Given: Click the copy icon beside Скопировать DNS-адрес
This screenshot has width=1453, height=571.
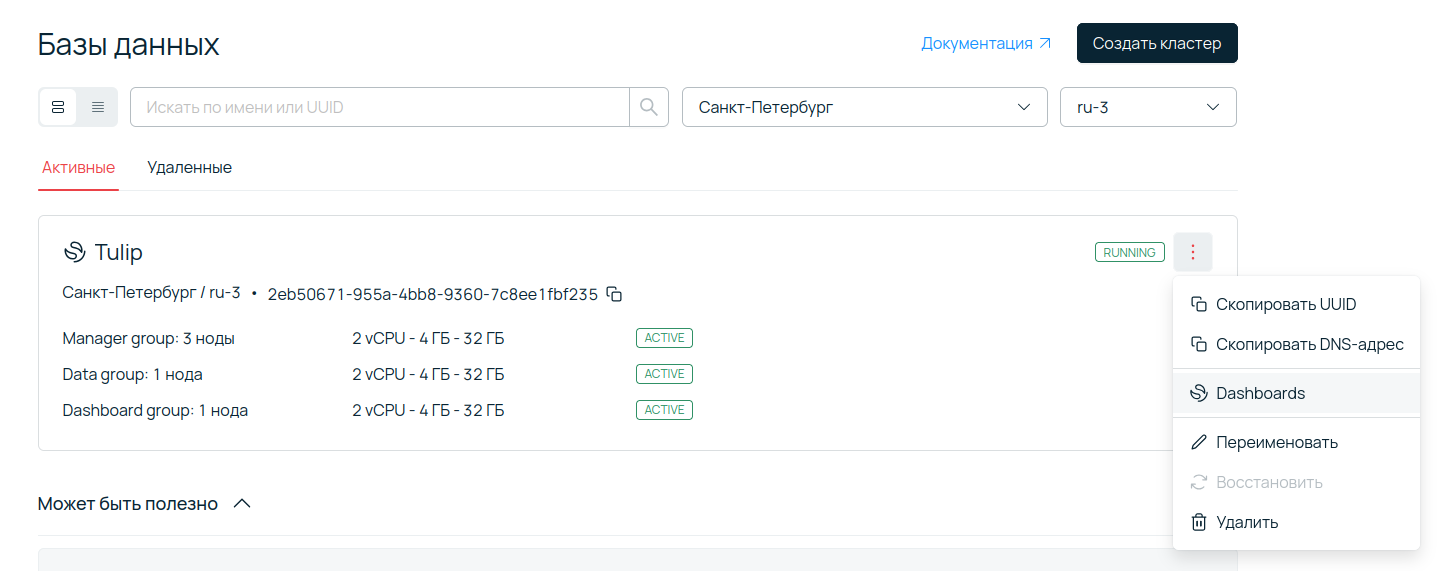Looking at the screenshot, I should point(1198,344).
